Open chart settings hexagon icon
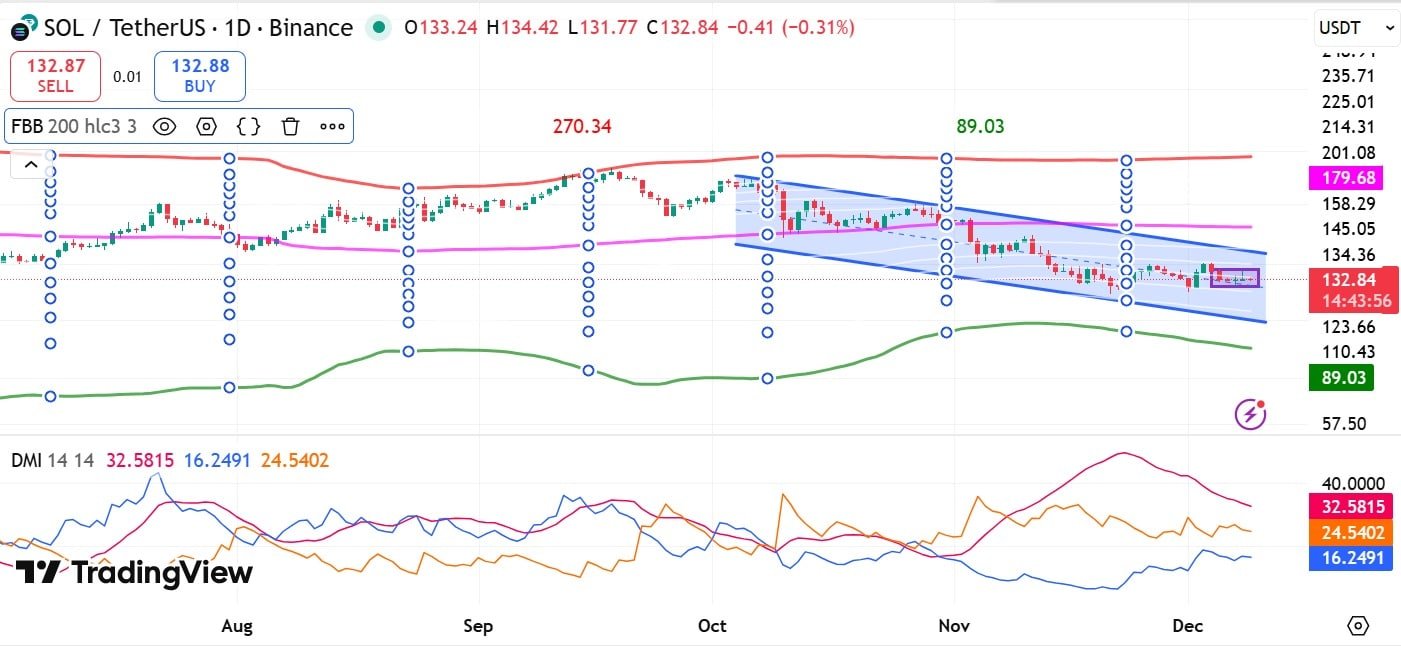The width and height of the screenshot is (1401, 652). (1358, 626)
